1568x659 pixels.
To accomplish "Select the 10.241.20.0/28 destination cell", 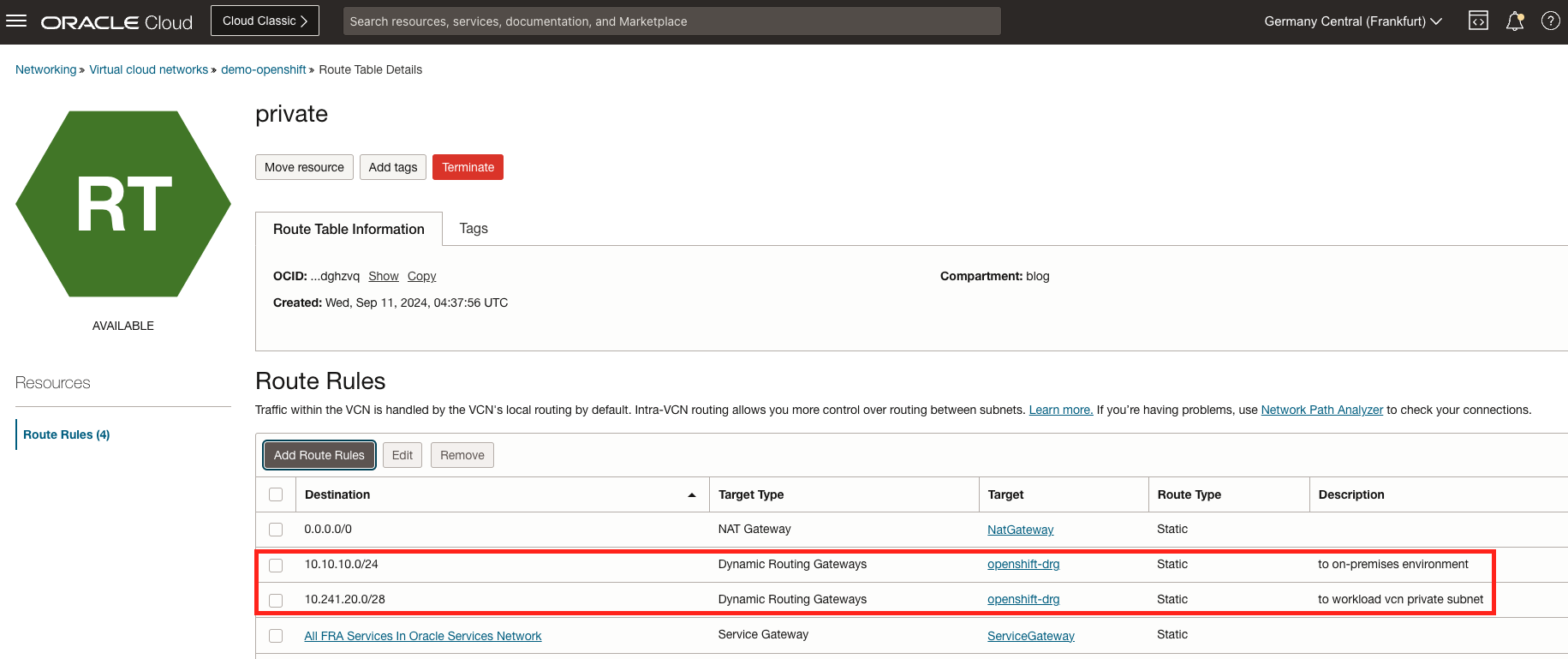I will click(345, 599).
